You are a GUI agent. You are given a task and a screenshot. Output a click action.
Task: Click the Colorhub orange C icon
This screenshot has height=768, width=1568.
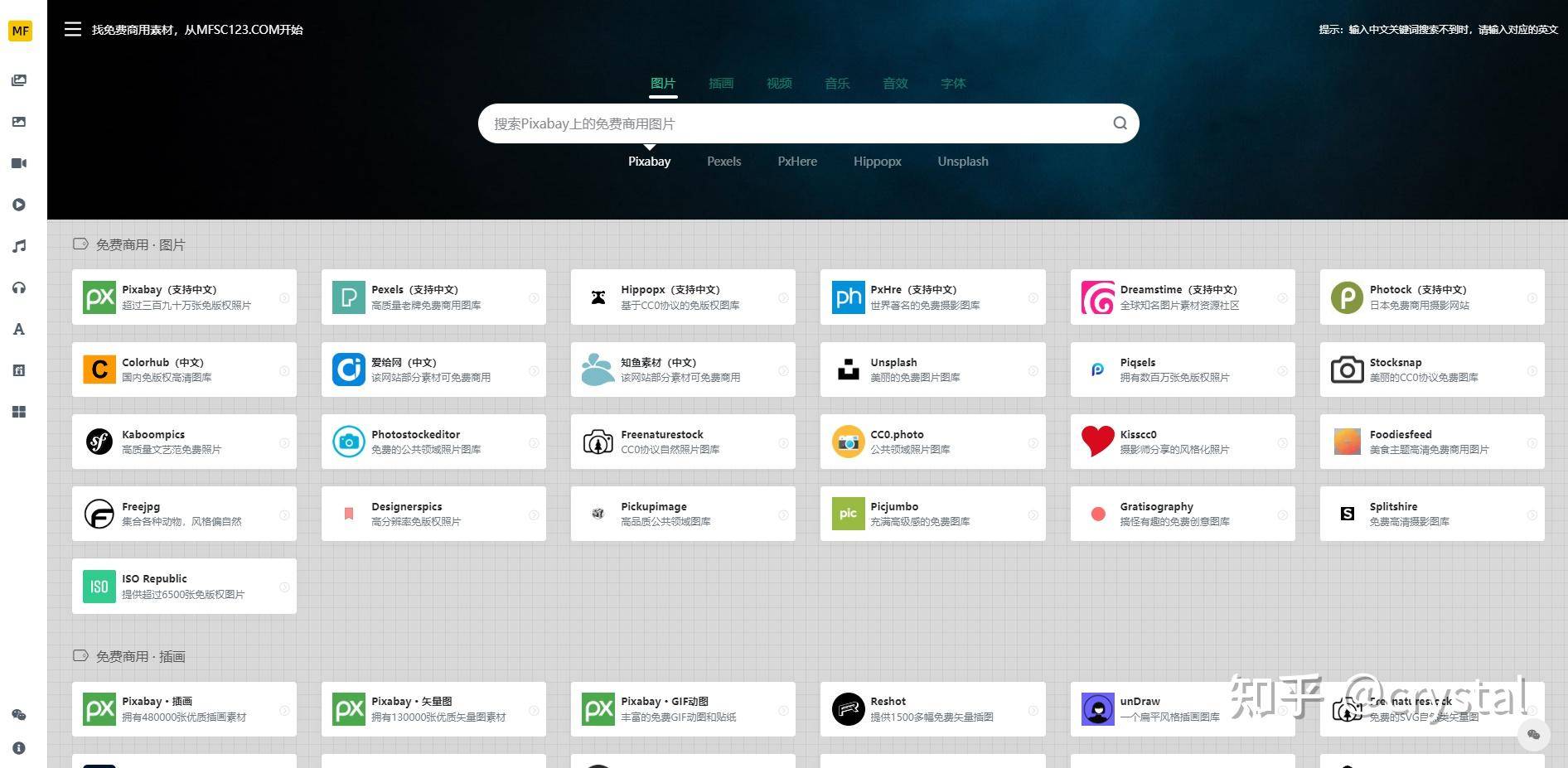pyautogui.click(x=99, y=370)
